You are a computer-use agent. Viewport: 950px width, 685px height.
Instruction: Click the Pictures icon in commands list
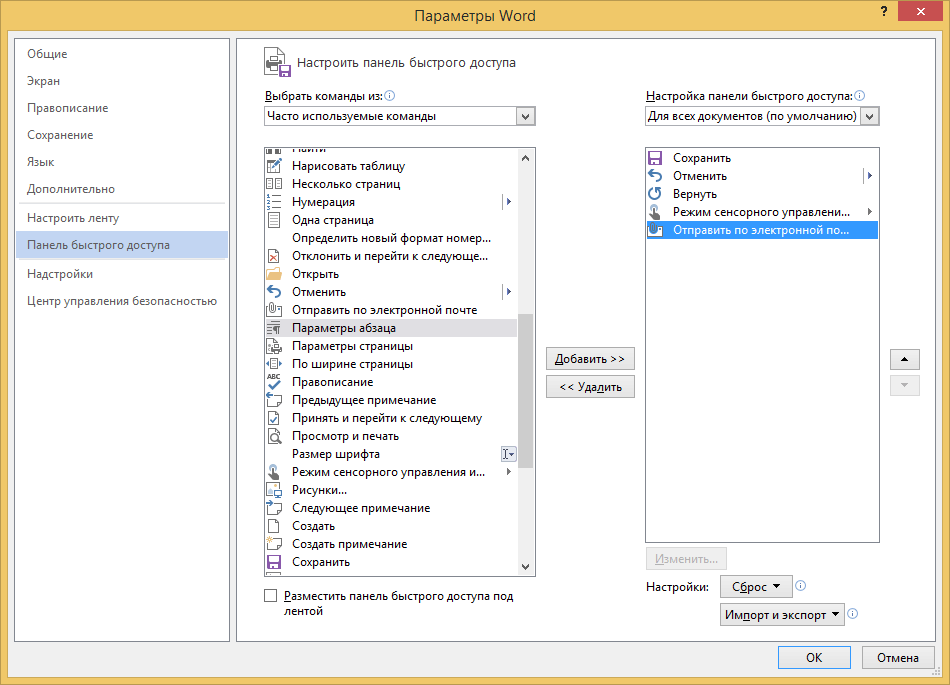(274, 490)
